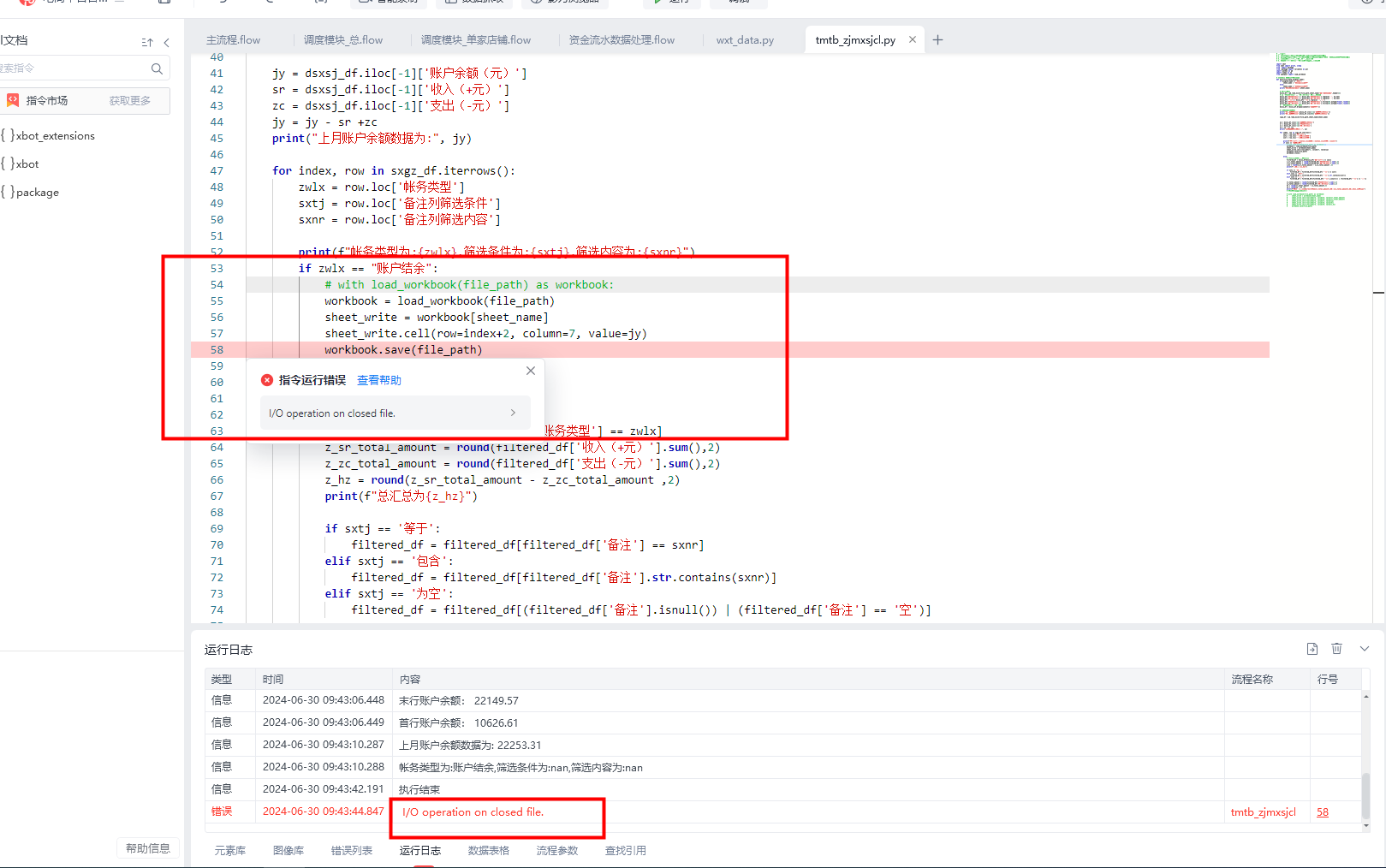Collapse the left sidebar panel arrow

[167, 42]
